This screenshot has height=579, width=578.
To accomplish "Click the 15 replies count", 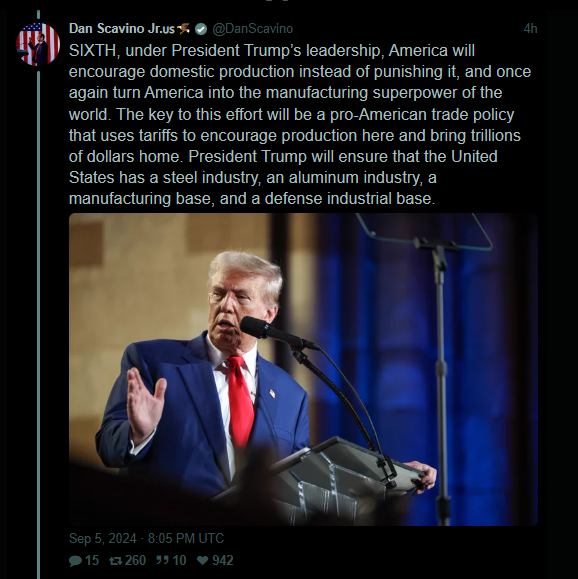I will [92, 561].
